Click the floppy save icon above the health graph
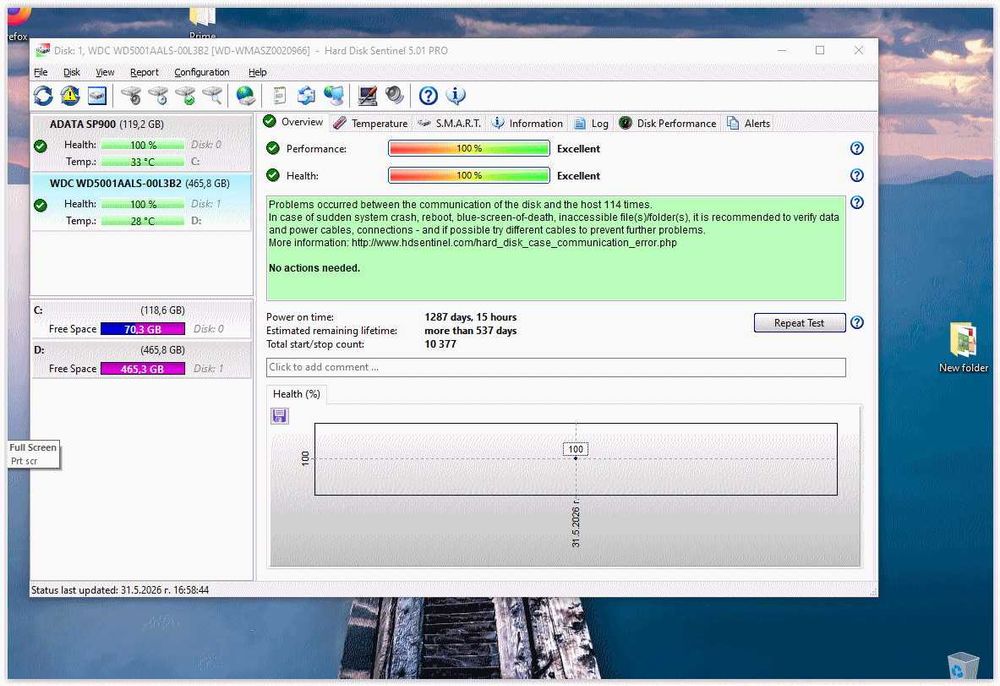1000x686 pixels. [x=279, y=416]
